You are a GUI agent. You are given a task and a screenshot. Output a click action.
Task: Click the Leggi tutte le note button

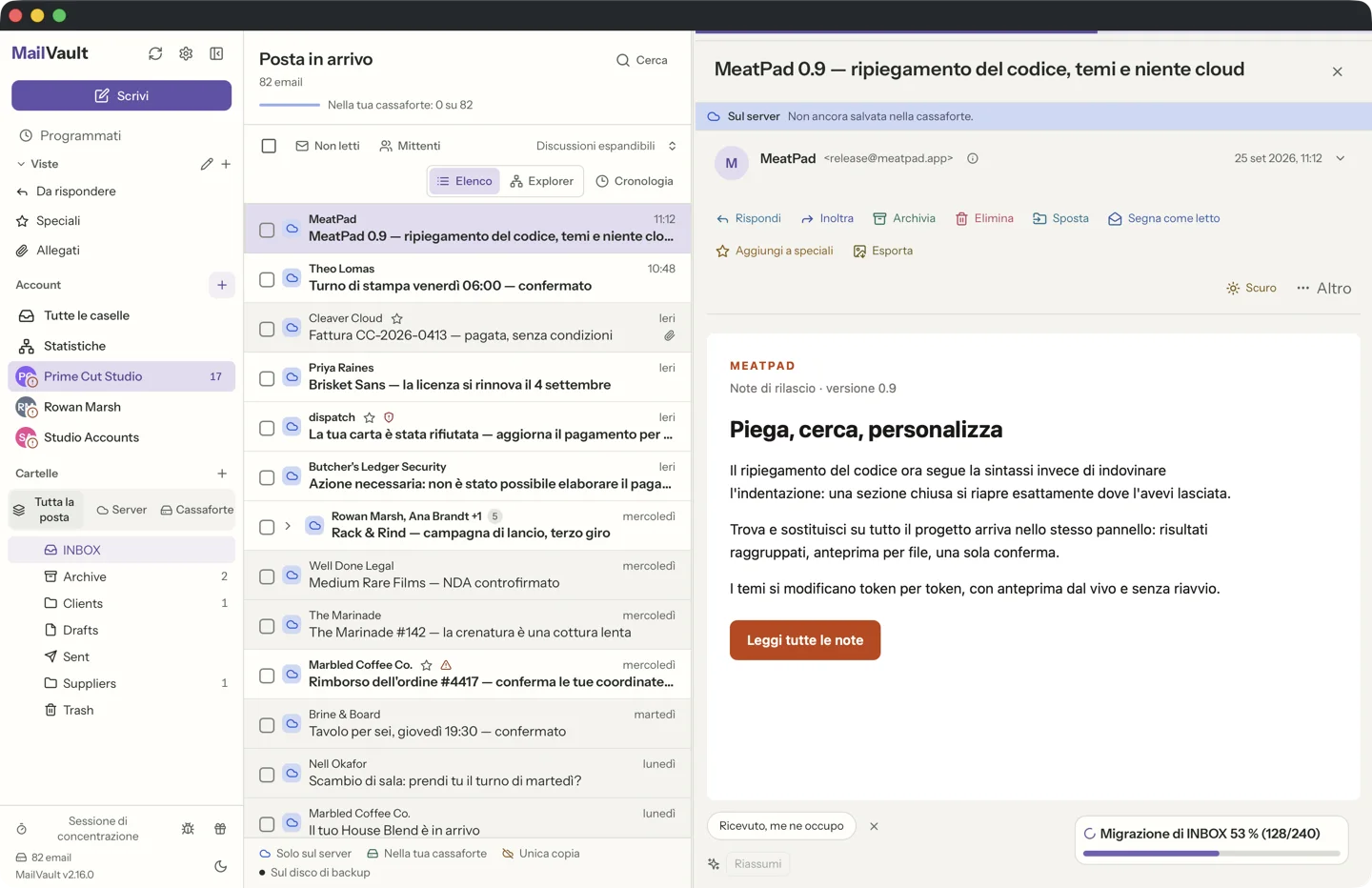click(805, 640)
